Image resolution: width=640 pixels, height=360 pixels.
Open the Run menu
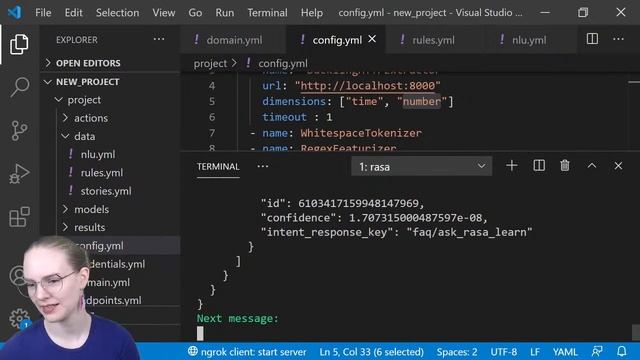[x=225, y=13]
